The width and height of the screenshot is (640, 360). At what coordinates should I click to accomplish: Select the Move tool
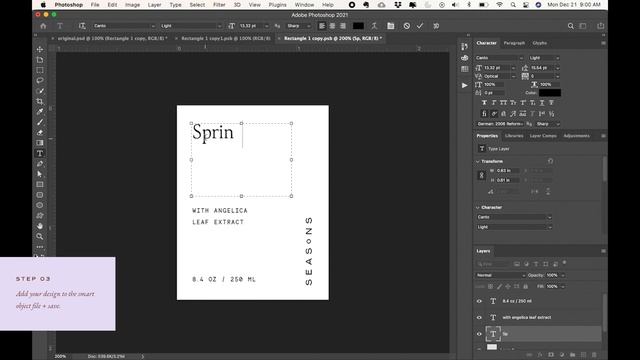(40, 49)
